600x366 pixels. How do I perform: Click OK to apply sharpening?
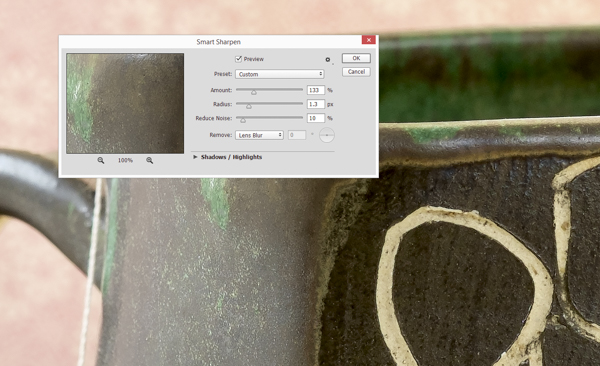pos(356,58)
